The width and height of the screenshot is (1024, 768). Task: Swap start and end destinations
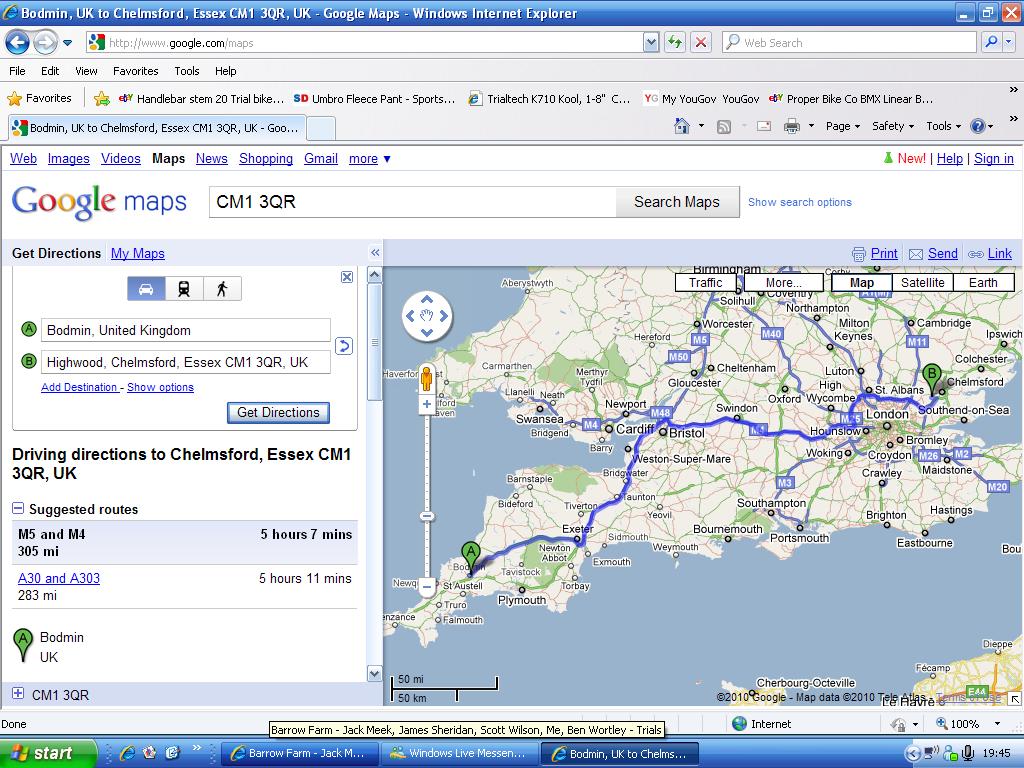(344, 346)
